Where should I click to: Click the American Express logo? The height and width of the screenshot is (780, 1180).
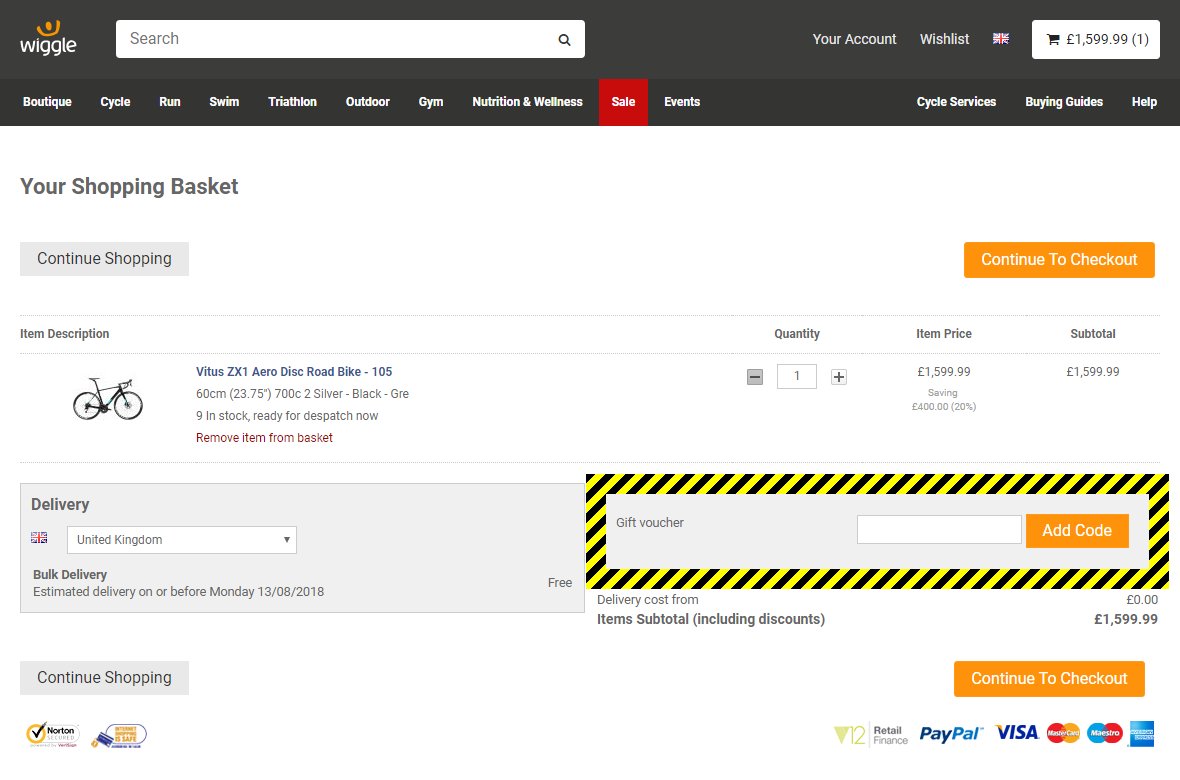coord(1142,733)
